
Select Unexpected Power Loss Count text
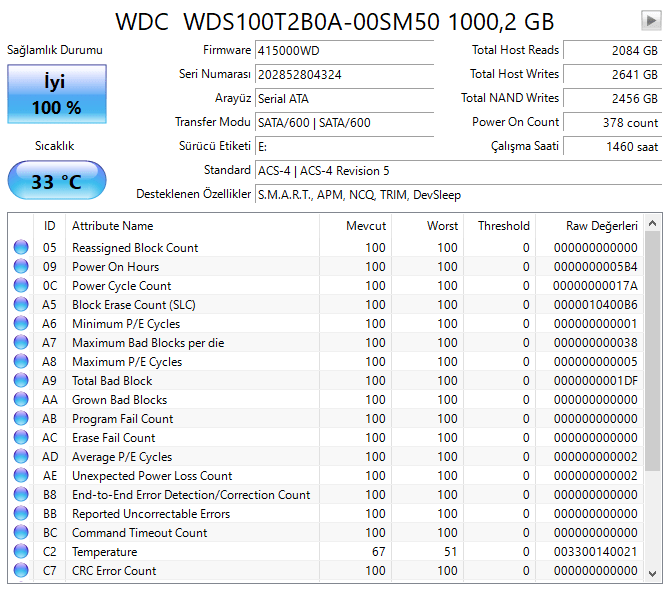pyautogui.click(x=152, y=476)
